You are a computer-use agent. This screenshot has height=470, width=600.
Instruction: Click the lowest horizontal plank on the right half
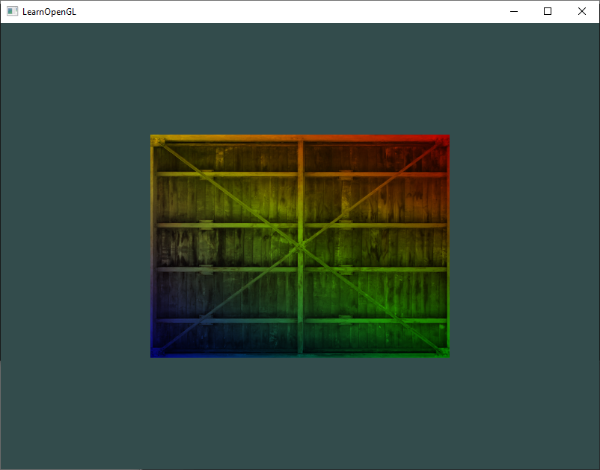coord(375,320)
